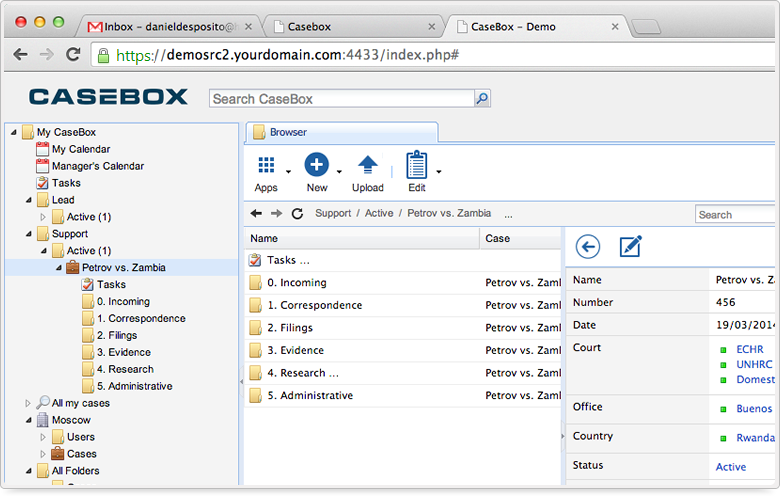Open 0. Incoming folder in the file list
The height and width of the screenshot is (500, 780).
click(x=402, y=283)
